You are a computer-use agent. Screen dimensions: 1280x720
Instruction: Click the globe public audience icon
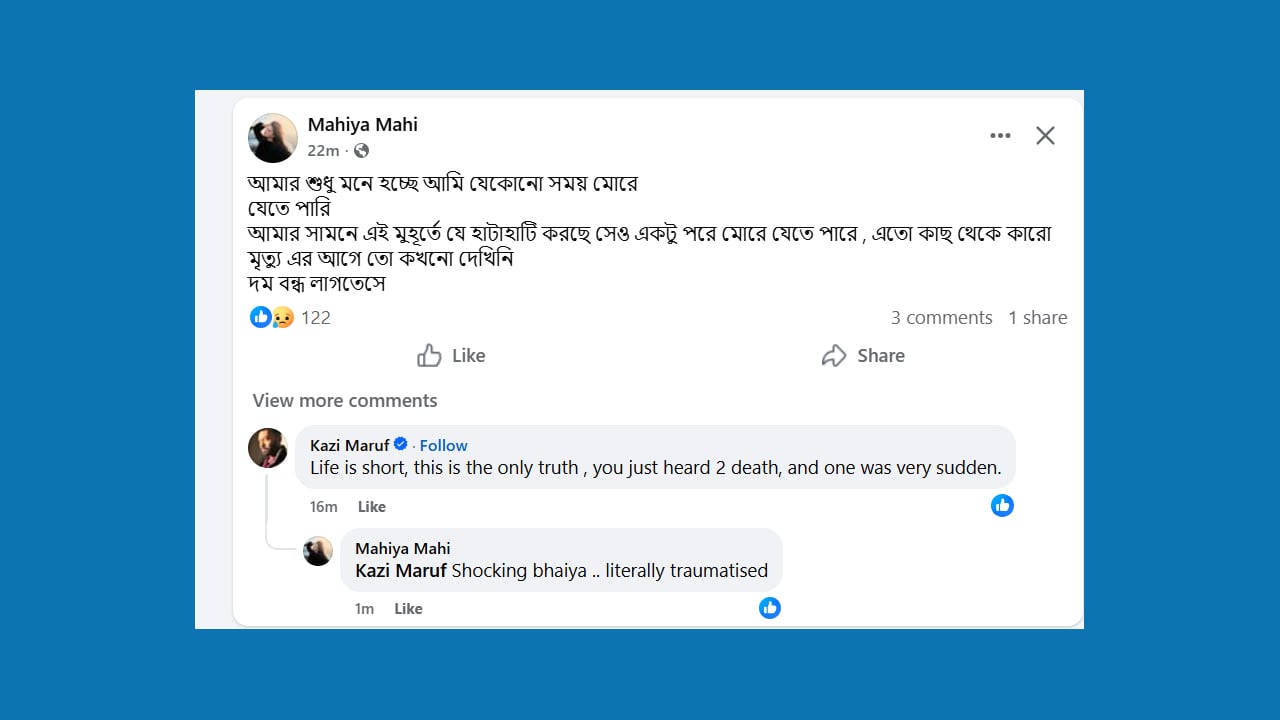tap(361, 151)
